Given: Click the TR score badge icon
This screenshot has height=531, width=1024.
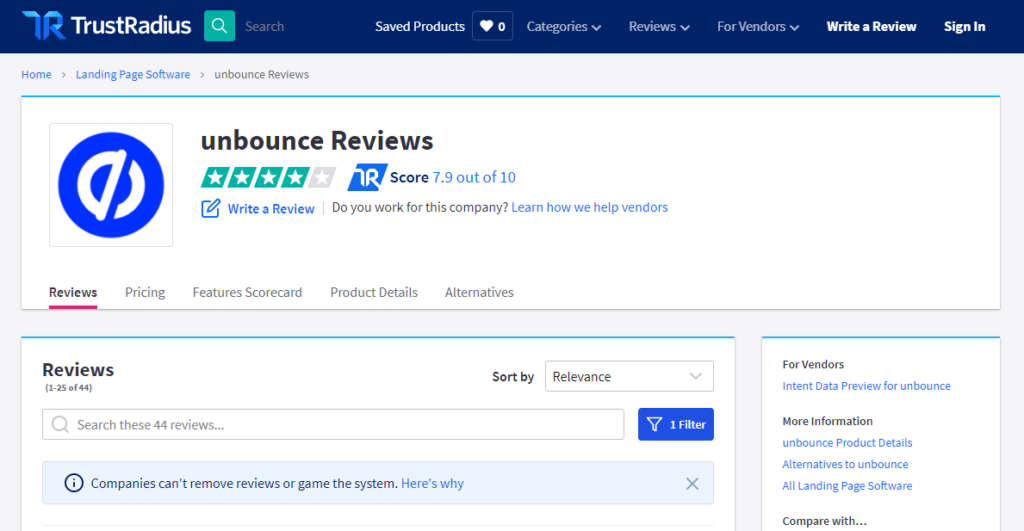Looking at the screenshot, I should point(367,177).
